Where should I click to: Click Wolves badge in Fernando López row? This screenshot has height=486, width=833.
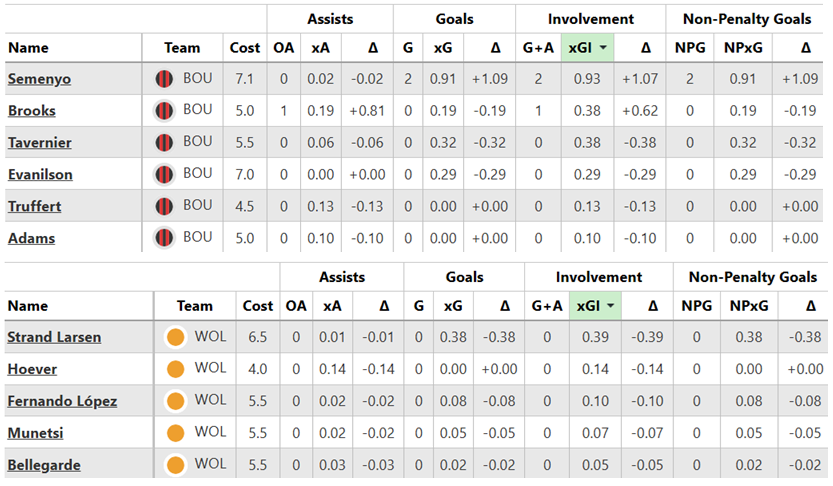[x=178, y=401]
